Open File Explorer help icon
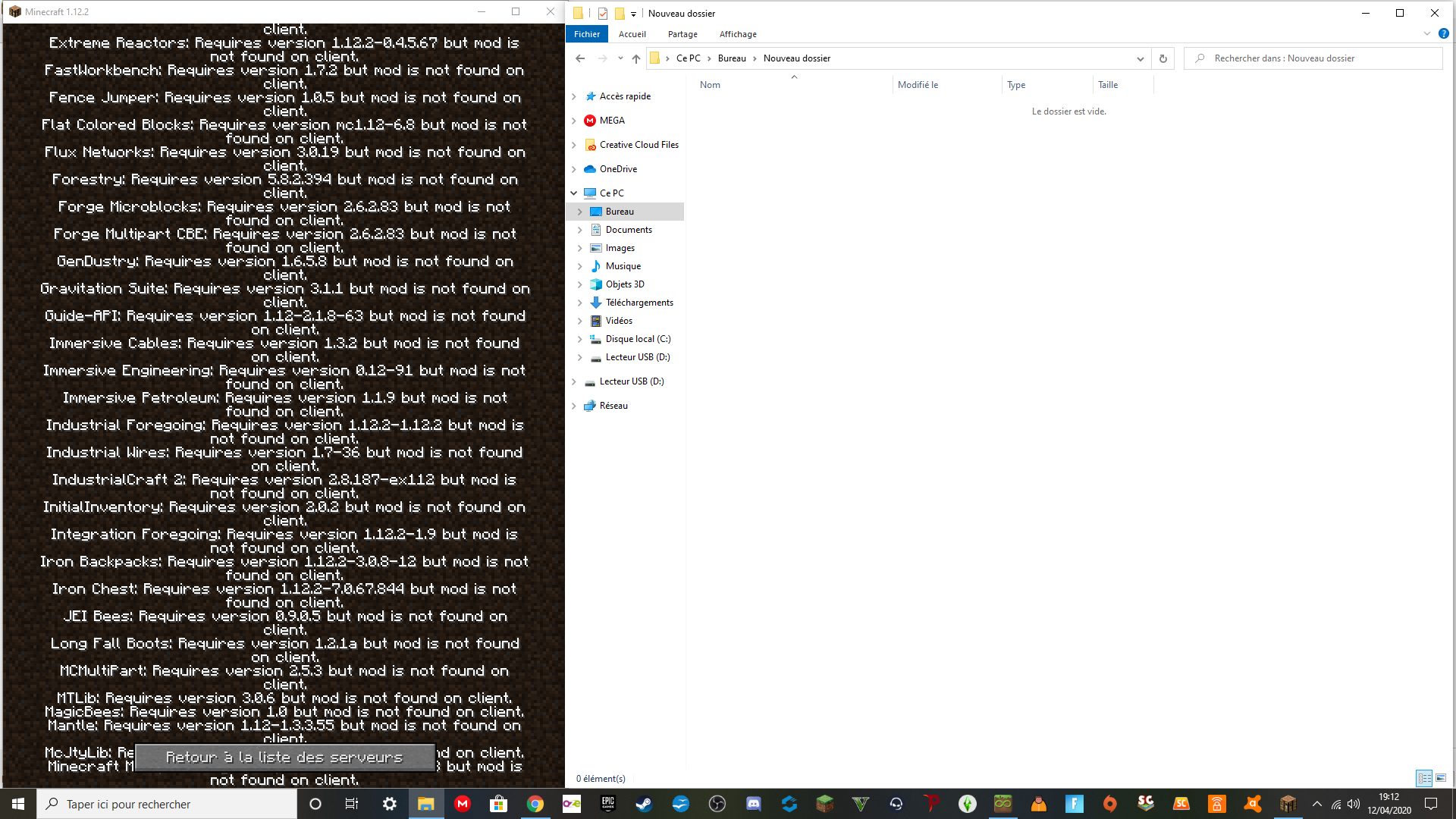The width and height of the screenshot is (1456, 819). 1444,33
